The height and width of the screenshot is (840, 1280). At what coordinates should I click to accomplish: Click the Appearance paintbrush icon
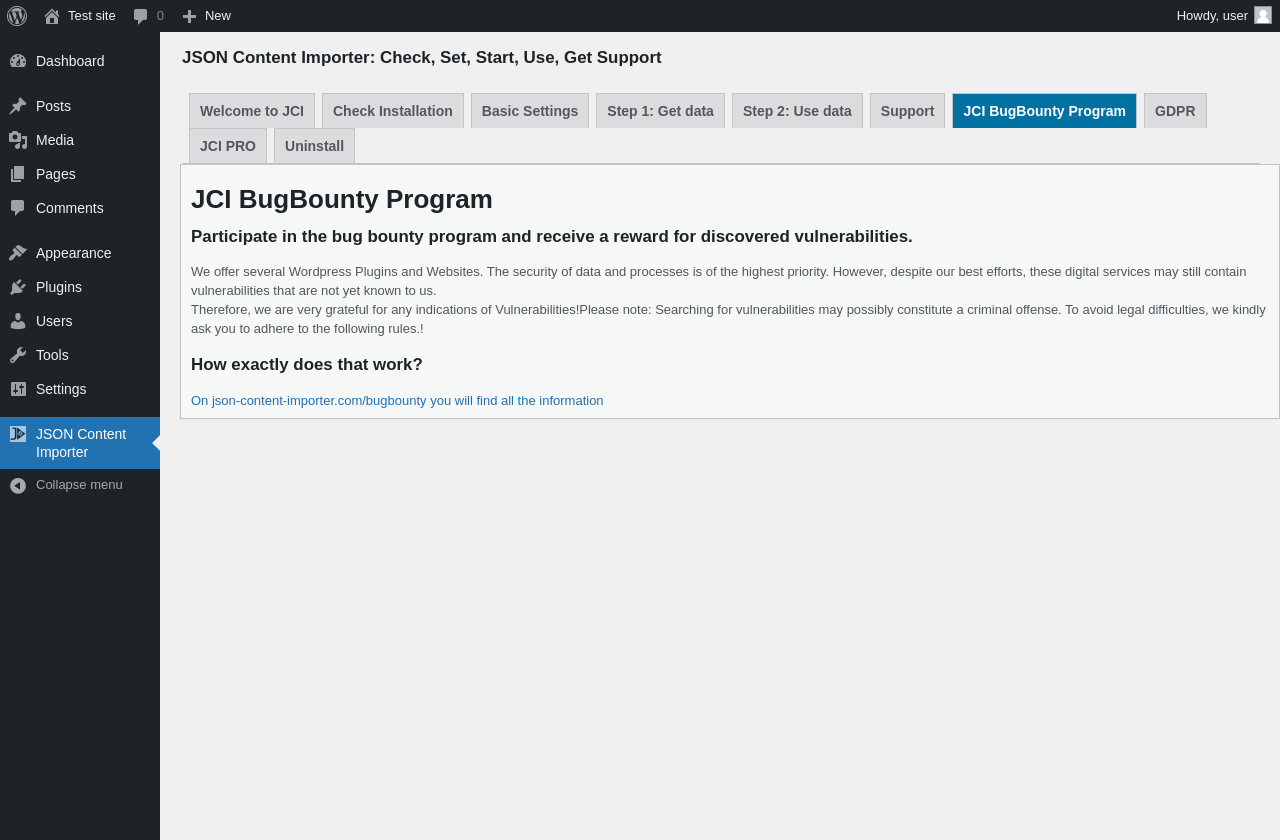click(x=18, y=253)
